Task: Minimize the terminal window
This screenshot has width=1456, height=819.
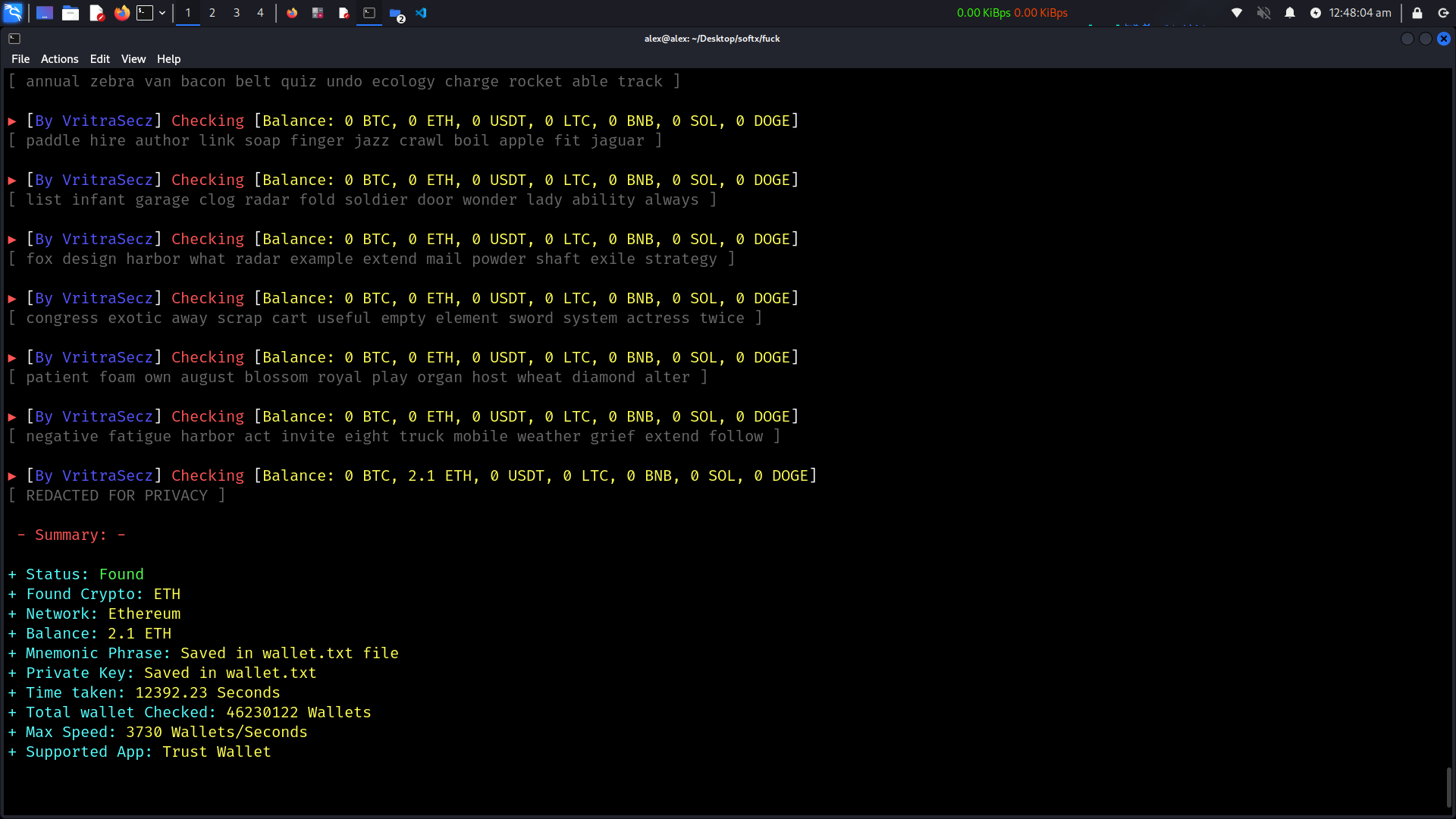Action: pyautogui.click(x=1407, y=39)
